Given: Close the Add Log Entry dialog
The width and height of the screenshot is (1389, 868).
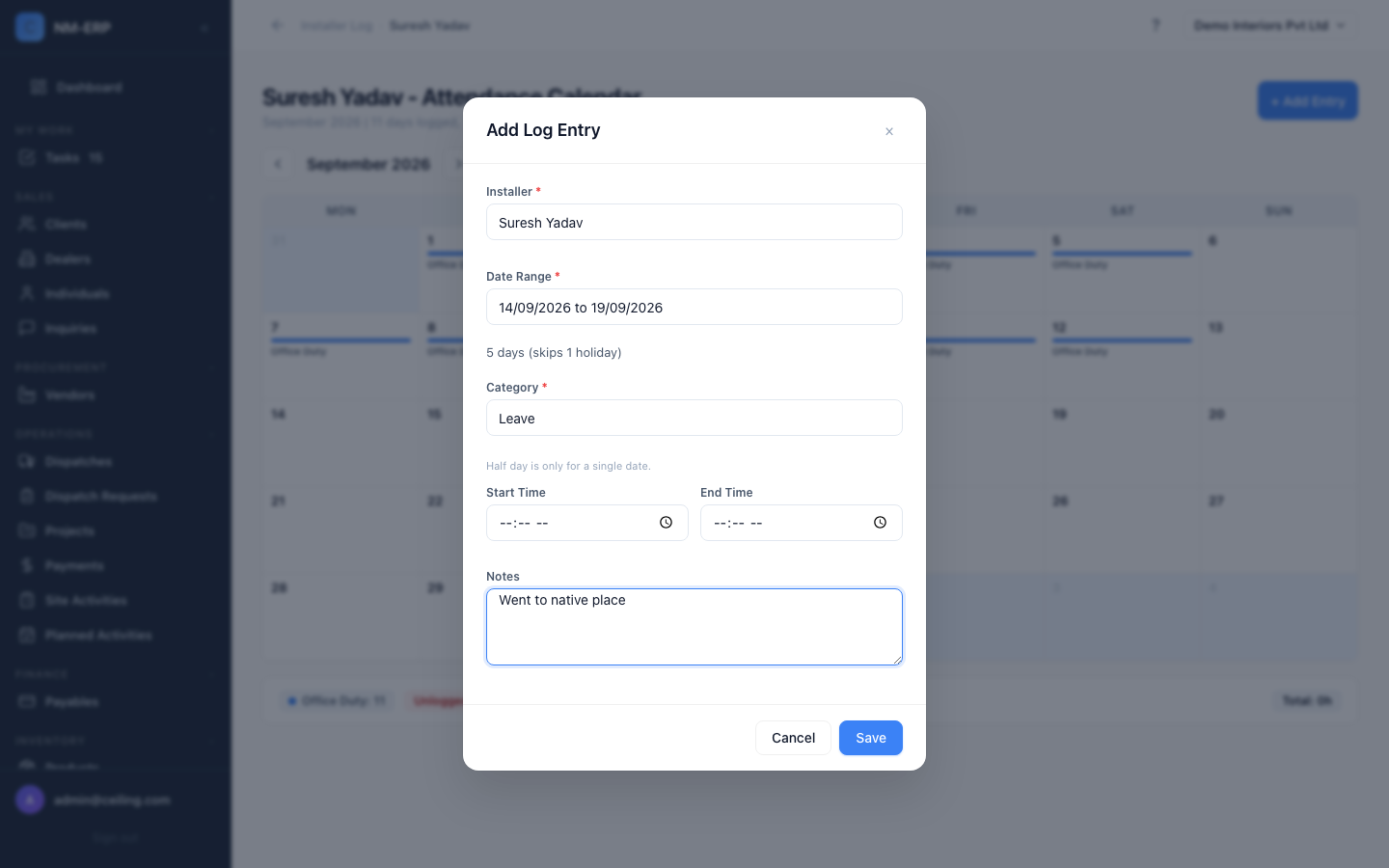Looking at the screenshot, I should pyautogui.click(x=889, y=131).
